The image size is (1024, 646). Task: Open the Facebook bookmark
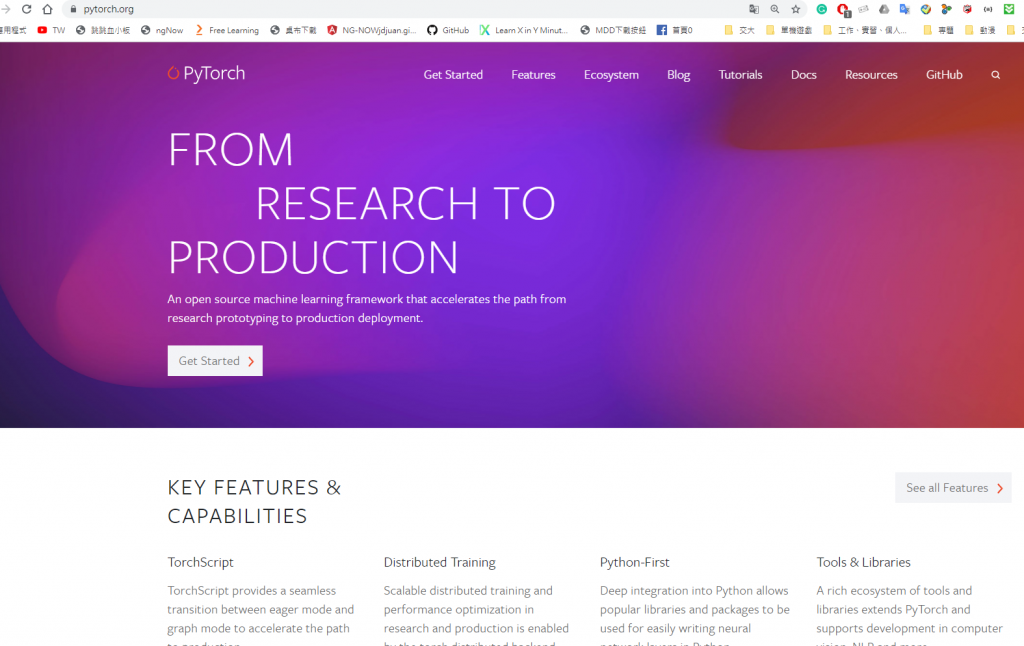675,30
